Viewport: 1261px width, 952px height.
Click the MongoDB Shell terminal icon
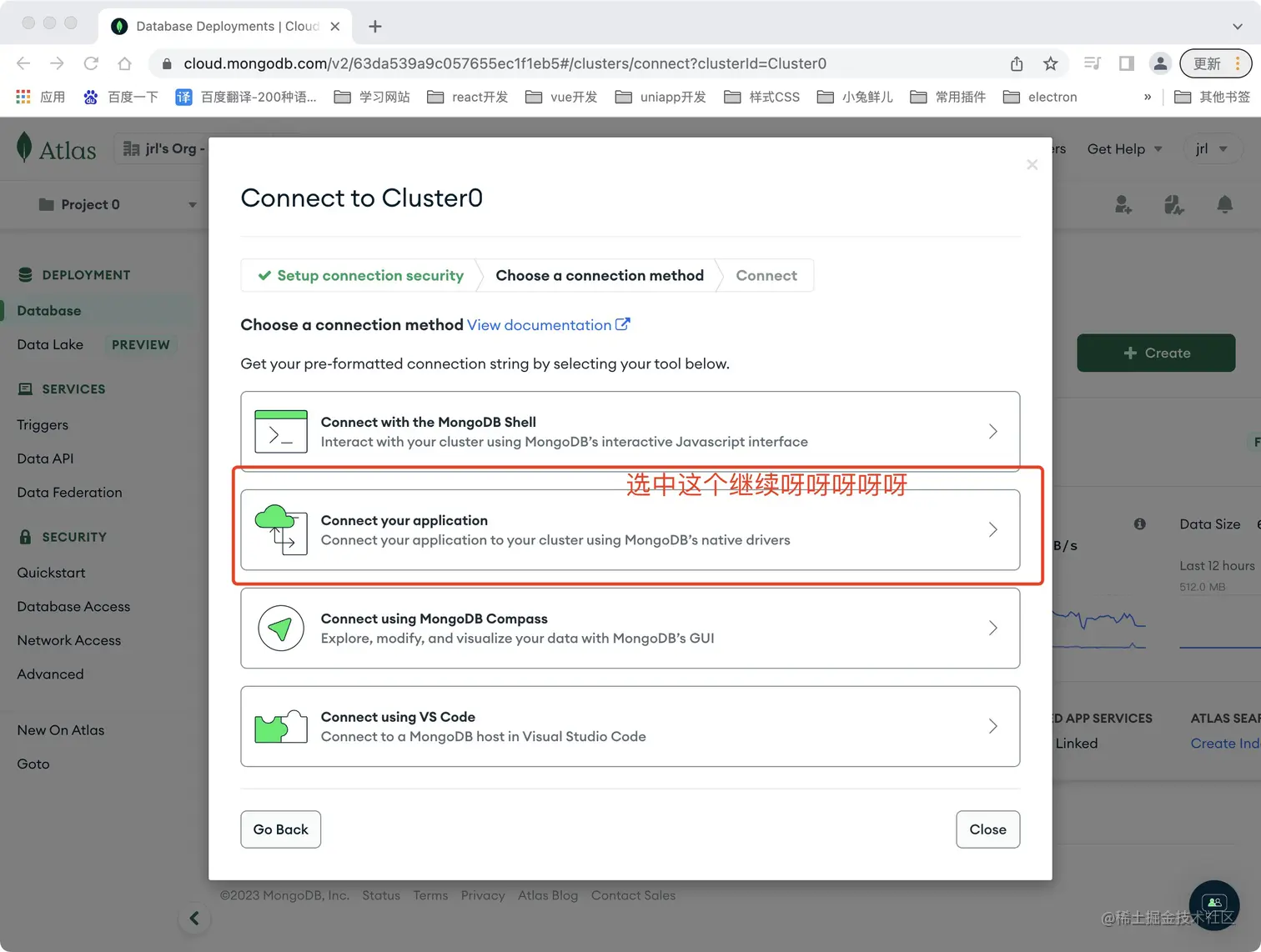(281, 431)
